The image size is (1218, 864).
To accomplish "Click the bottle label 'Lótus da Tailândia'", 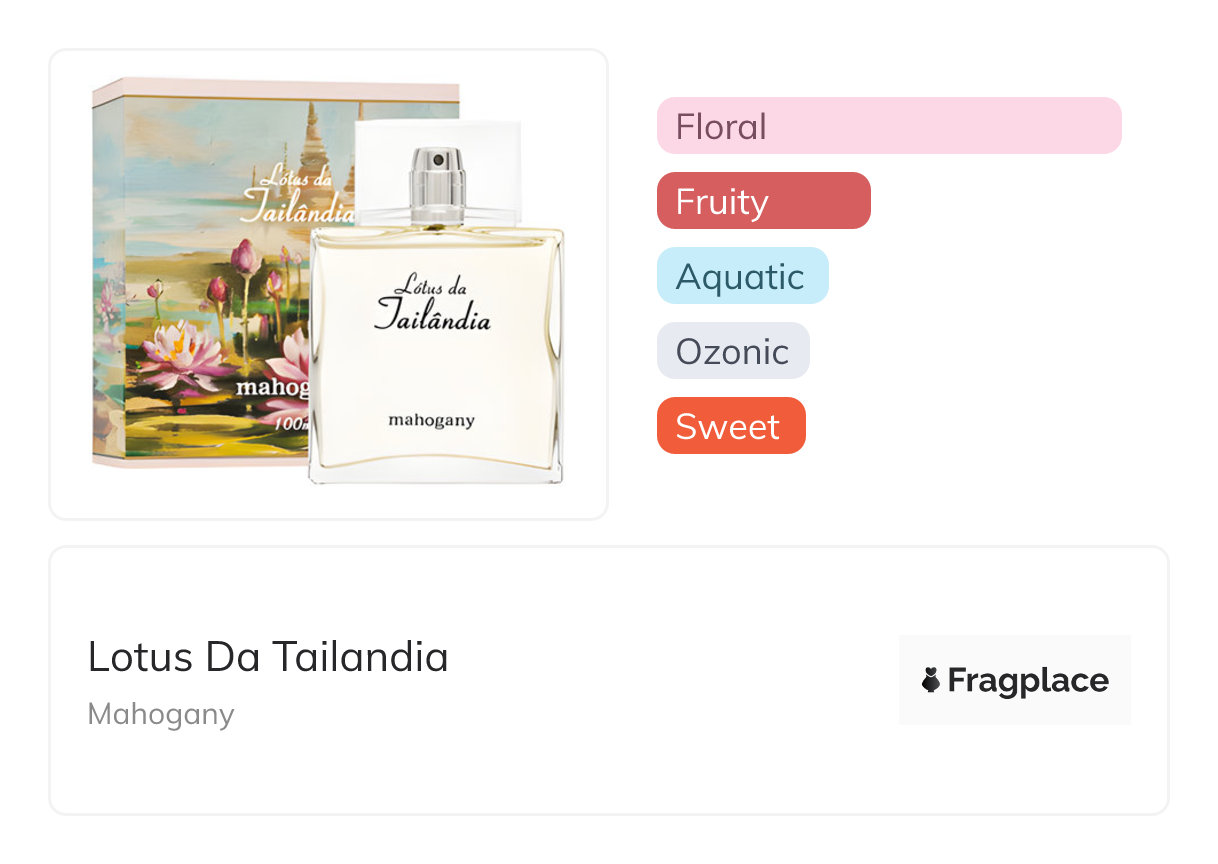I will (x=433, y=304).
